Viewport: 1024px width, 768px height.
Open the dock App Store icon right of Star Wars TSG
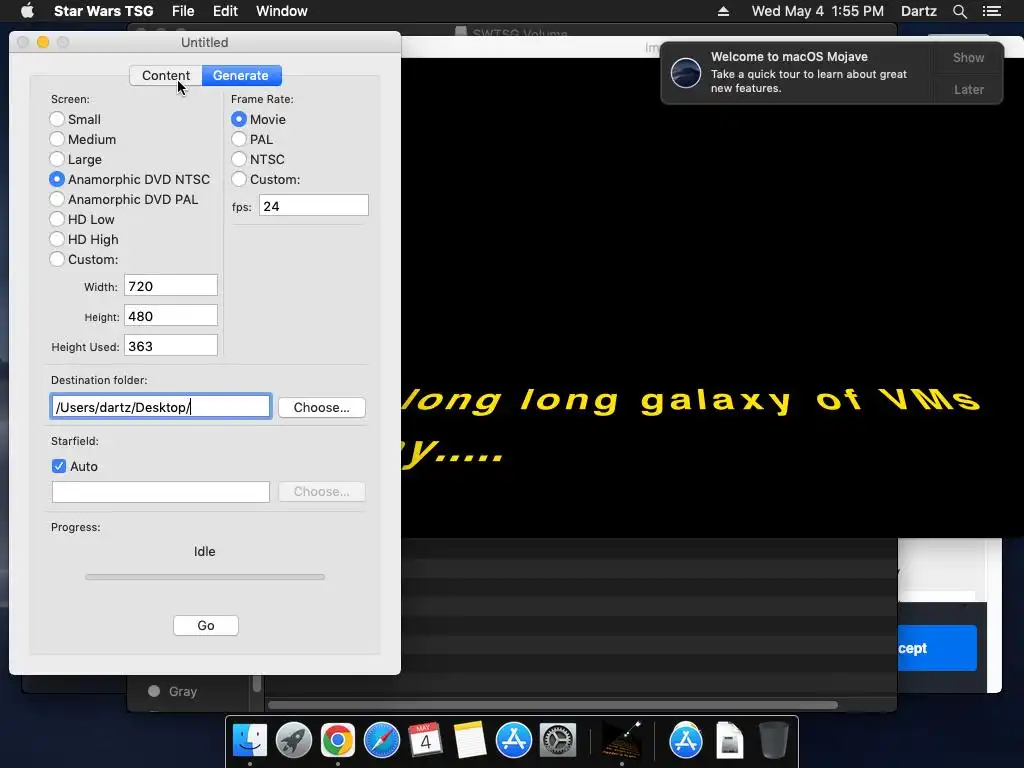[x=686, y=741]
